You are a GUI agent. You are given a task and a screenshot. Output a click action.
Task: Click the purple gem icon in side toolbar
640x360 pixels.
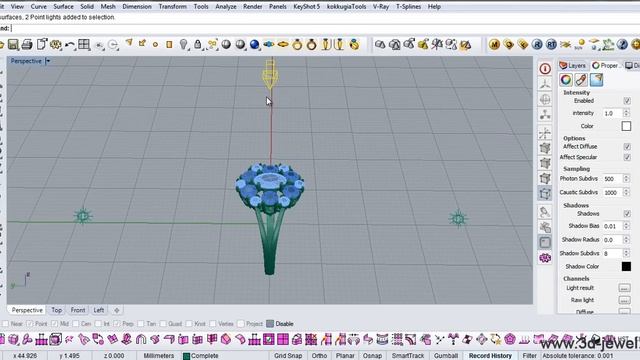(x=545, y=258)
